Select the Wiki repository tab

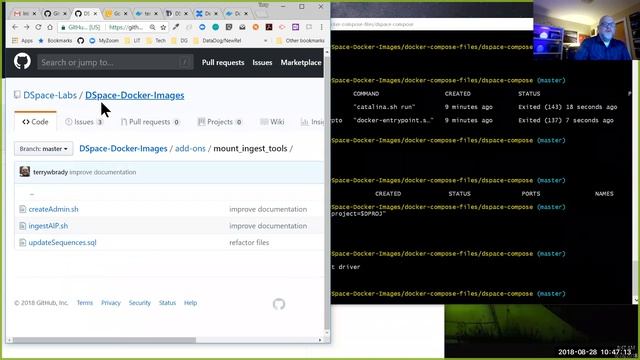click(272, 122)
